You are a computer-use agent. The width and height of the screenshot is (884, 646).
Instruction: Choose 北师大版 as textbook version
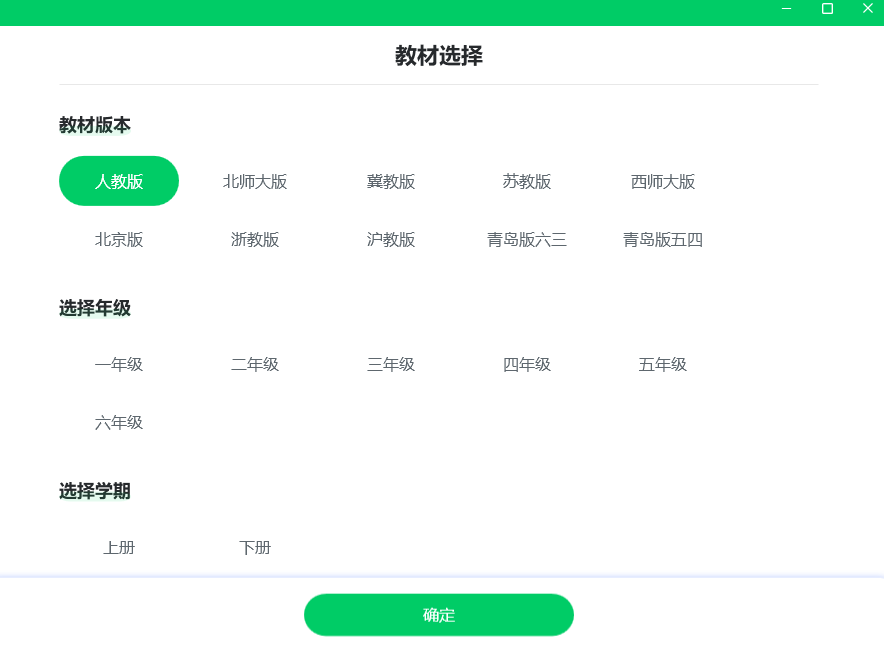click(254, 181)
